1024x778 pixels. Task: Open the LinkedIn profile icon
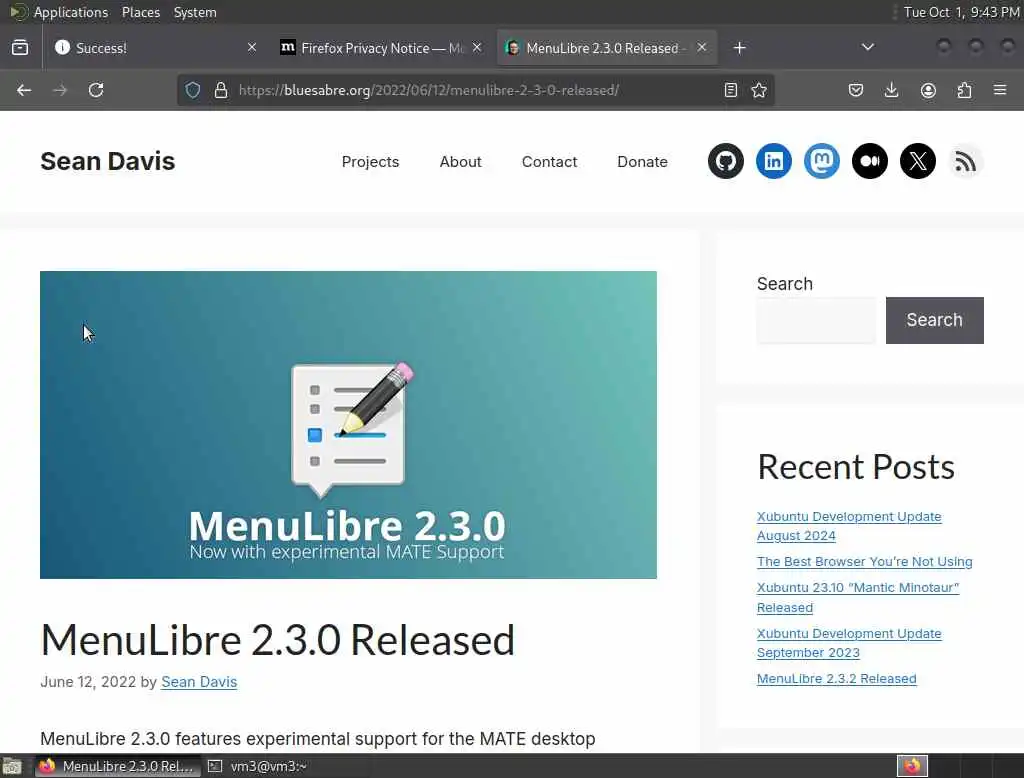[x=774, y=161]
